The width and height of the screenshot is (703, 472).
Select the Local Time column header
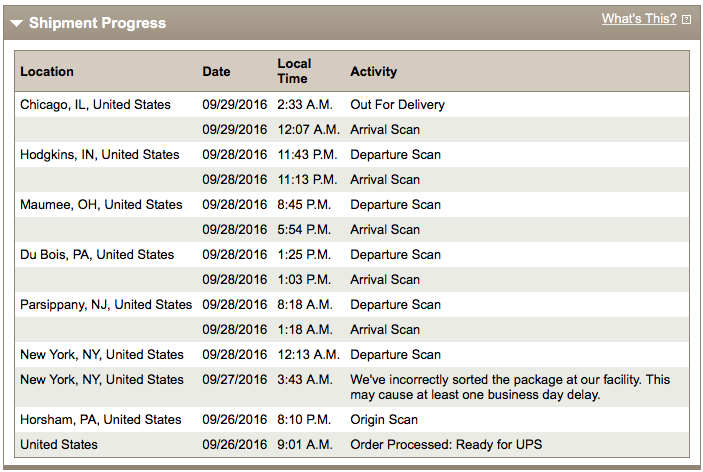294,71
